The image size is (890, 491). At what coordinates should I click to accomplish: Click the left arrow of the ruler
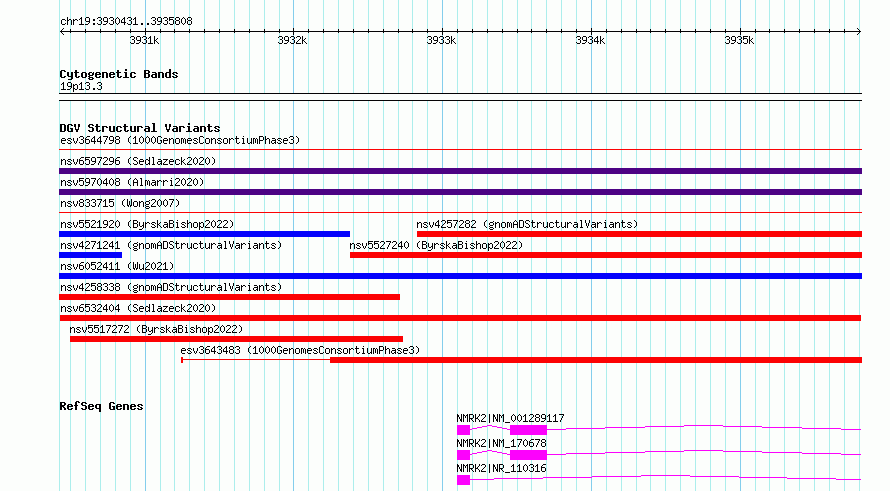tap(62, 32)
